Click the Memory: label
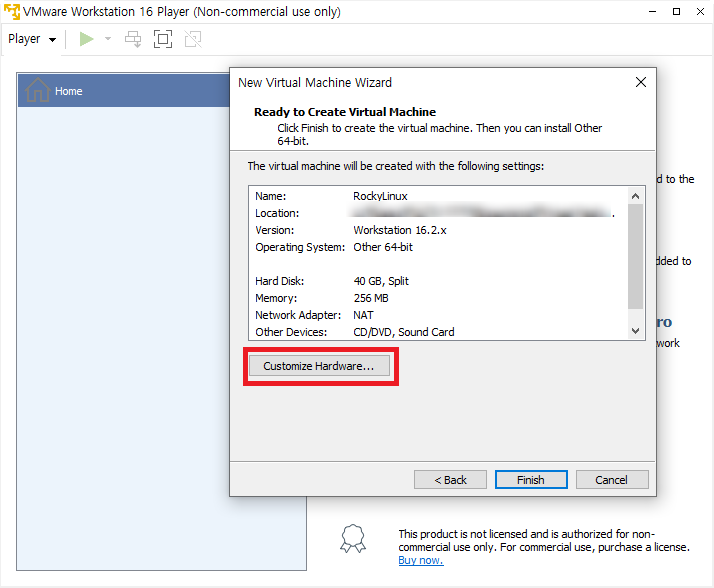Screen dimensions: 714x588 tap(276, 298)
